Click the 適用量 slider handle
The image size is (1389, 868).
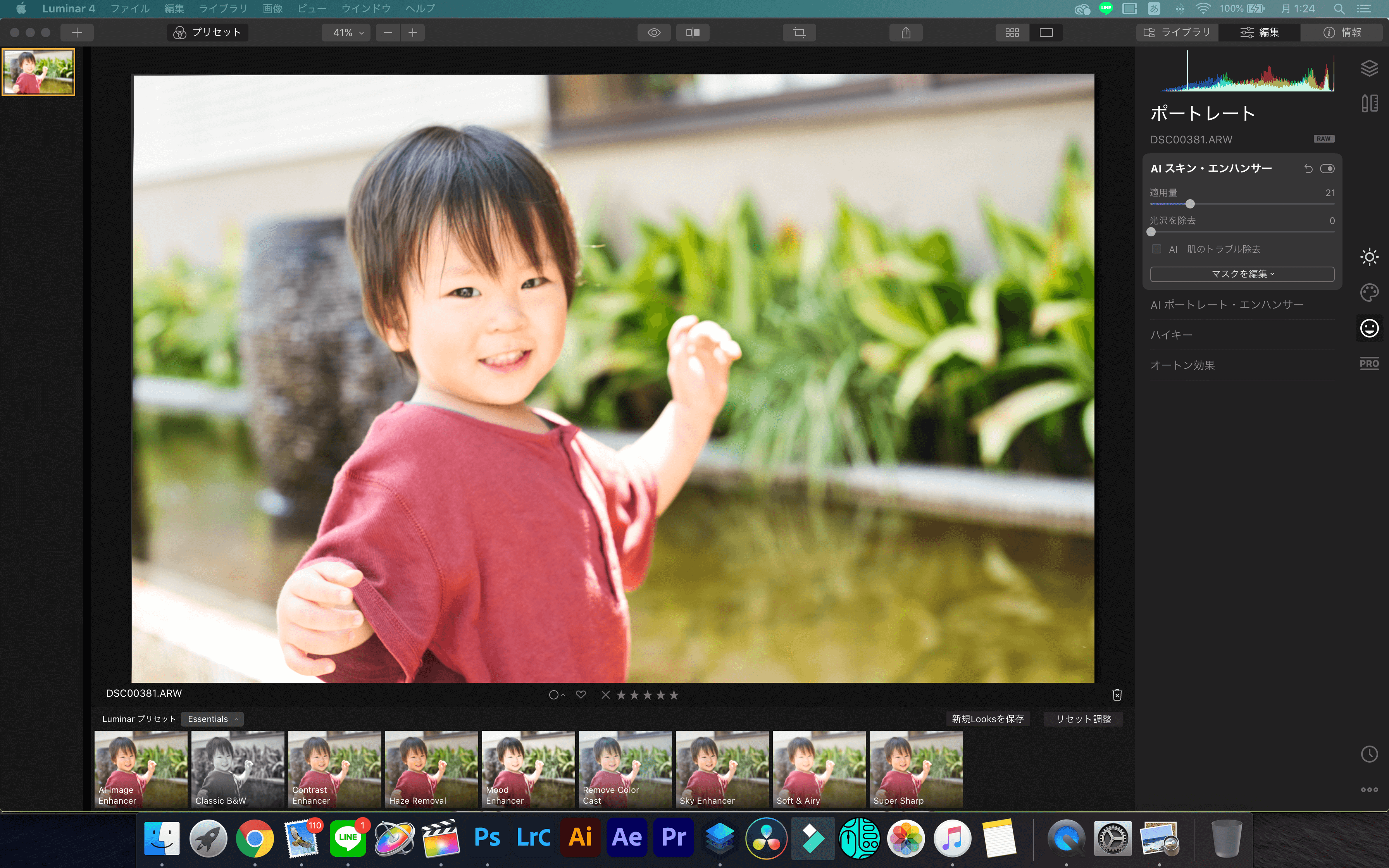[1190, 204]
